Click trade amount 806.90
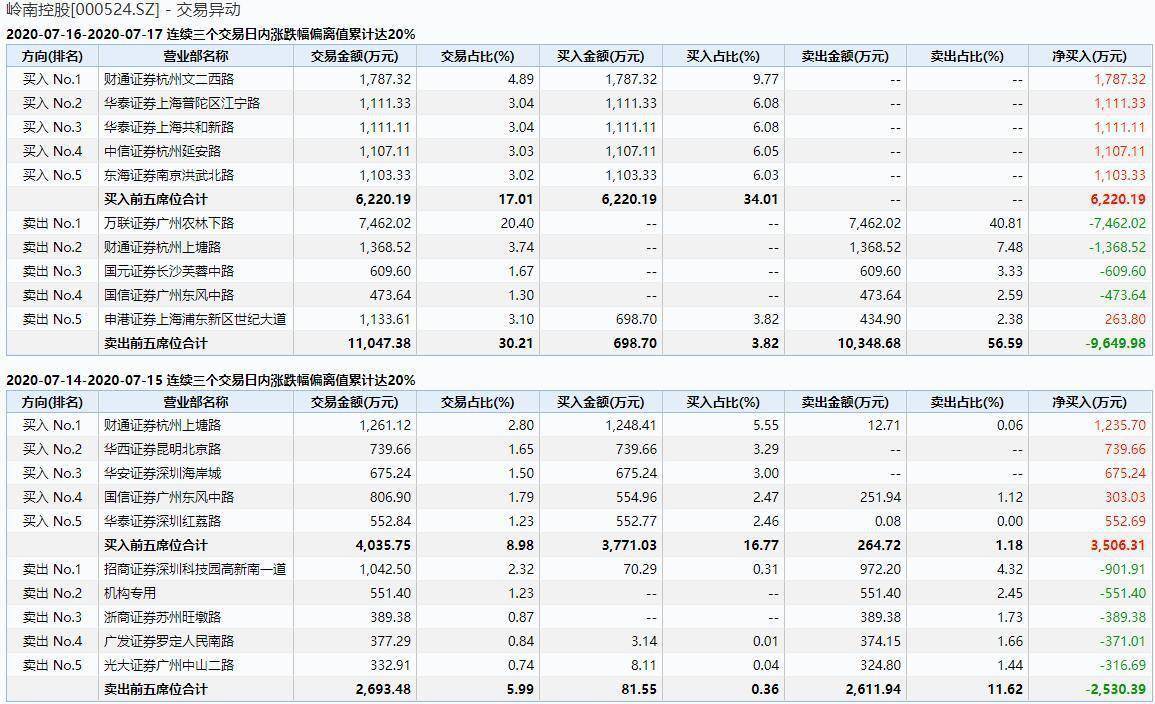Viewport: 1155px width, 704px height. (x=390, y=497)
